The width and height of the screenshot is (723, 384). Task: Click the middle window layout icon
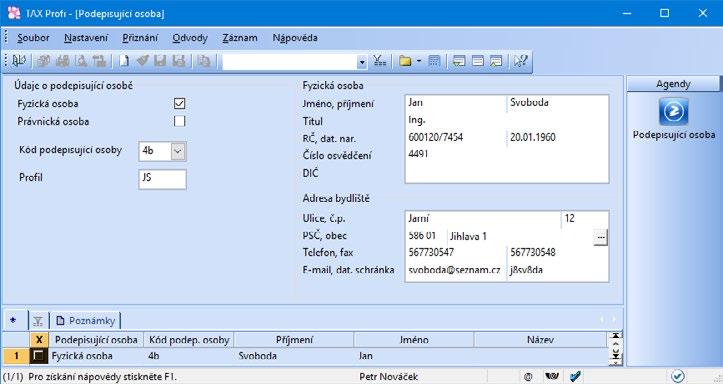478,61
